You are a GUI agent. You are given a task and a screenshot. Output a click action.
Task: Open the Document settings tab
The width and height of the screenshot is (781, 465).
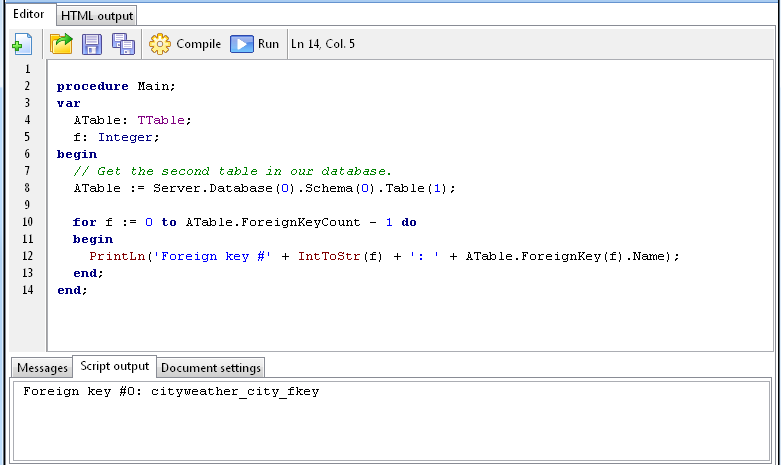tap(211, 368)
